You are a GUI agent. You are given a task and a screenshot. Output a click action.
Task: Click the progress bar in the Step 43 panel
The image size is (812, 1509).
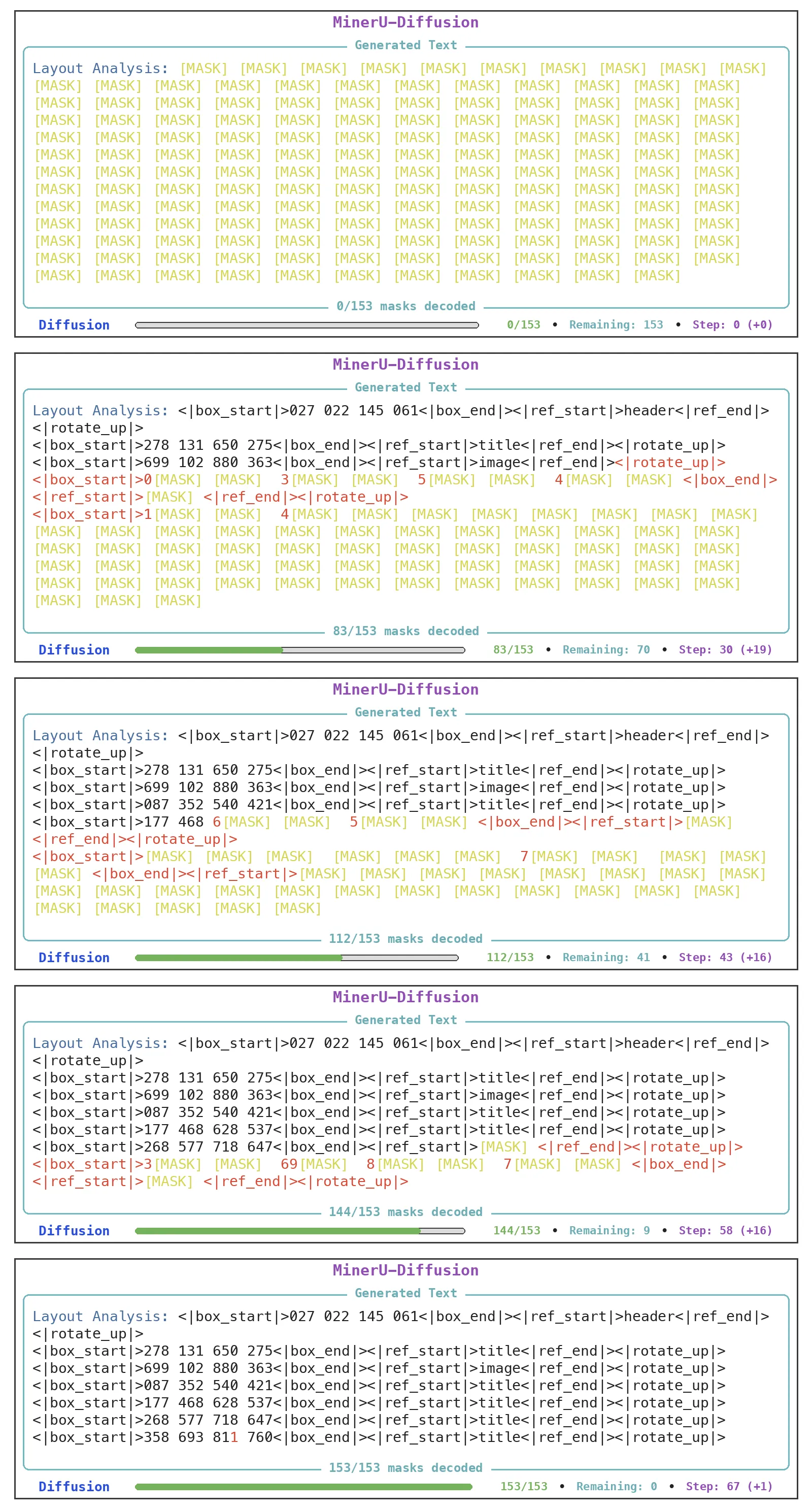297,957
